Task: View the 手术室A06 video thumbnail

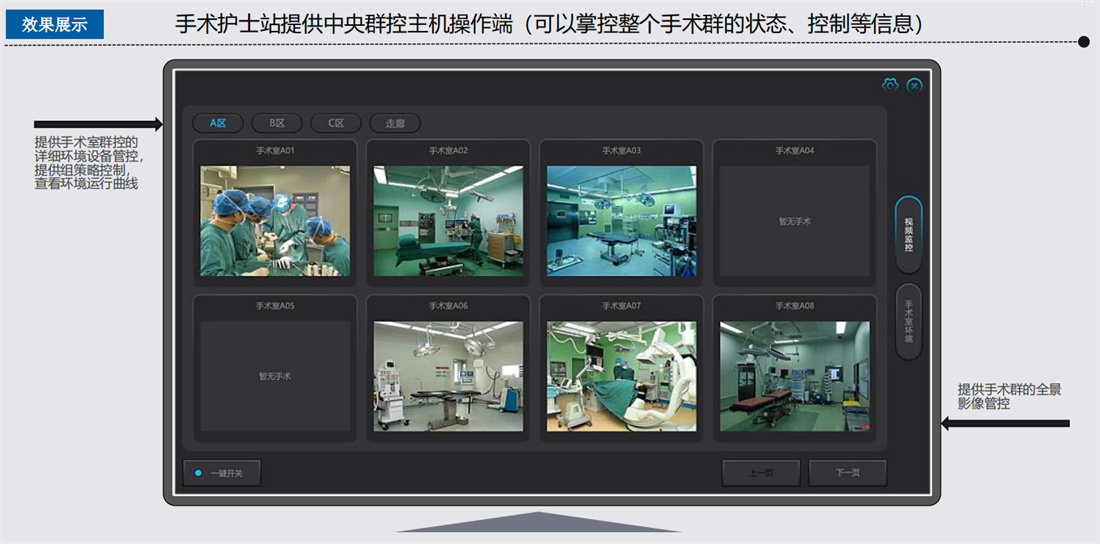Action: coord(448,376)
